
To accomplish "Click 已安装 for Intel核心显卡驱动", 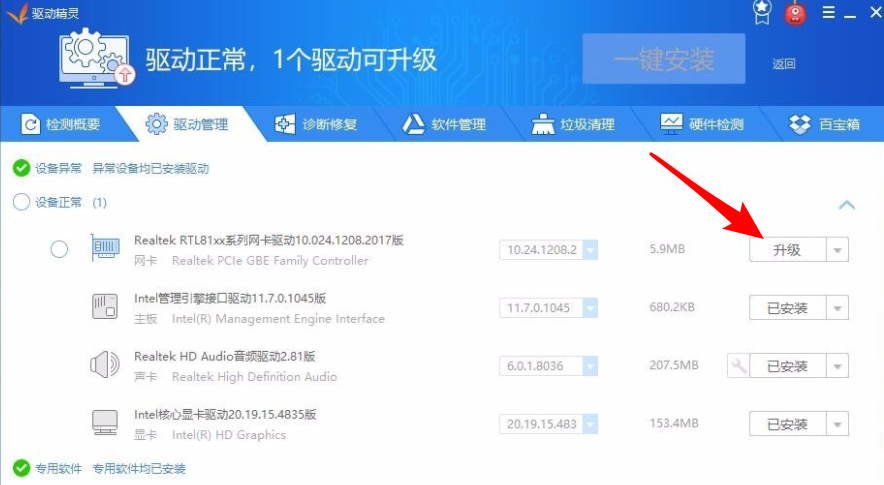I will (787, 424).
